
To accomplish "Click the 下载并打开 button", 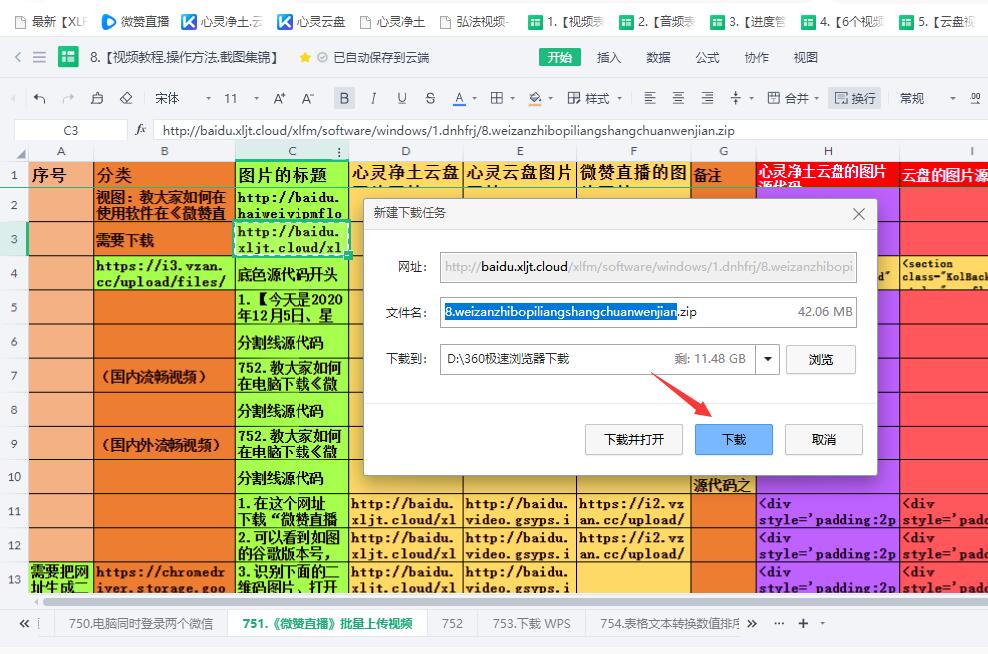I will point(634,439).
